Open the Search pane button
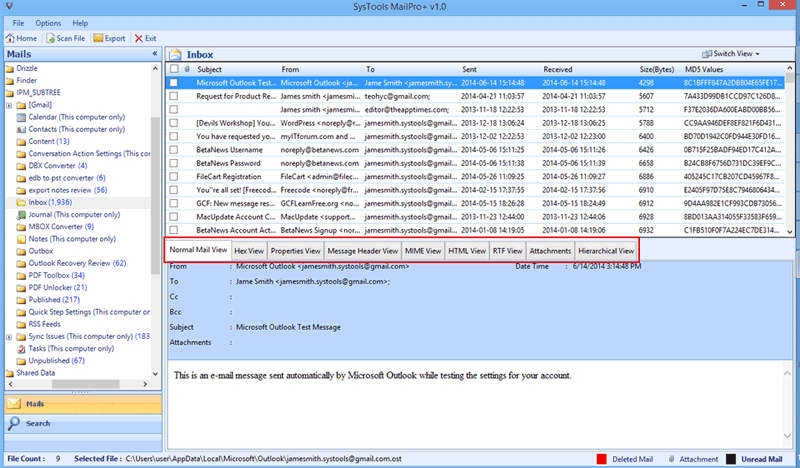This screenshot has width=800, height=468. (x=83, y=423)
